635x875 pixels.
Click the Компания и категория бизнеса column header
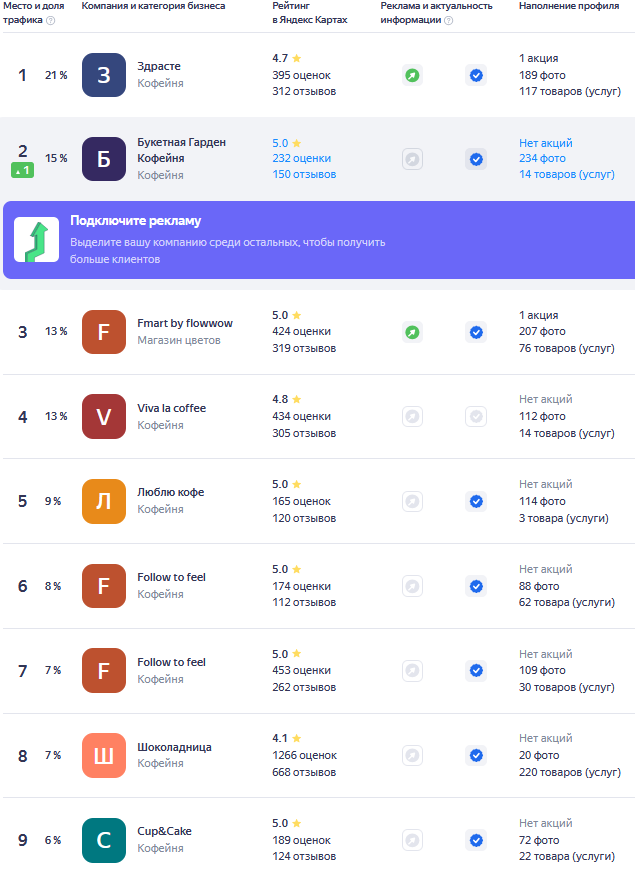coord(153,6)
